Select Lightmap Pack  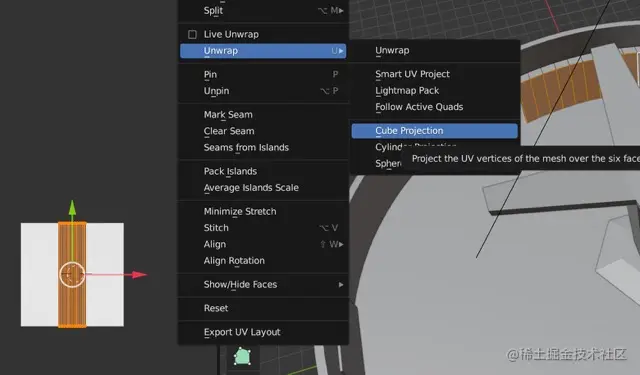pos(435,91)
